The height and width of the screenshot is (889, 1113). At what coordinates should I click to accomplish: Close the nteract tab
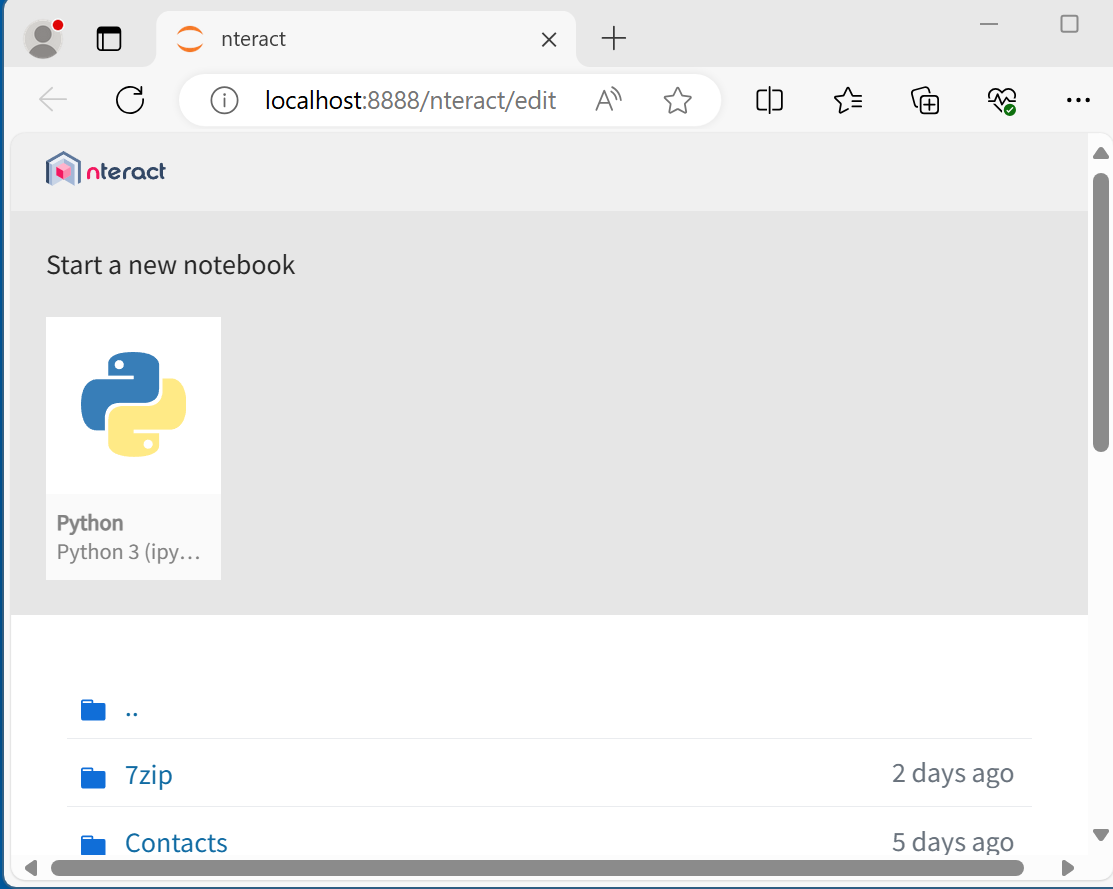coord(549,40)
